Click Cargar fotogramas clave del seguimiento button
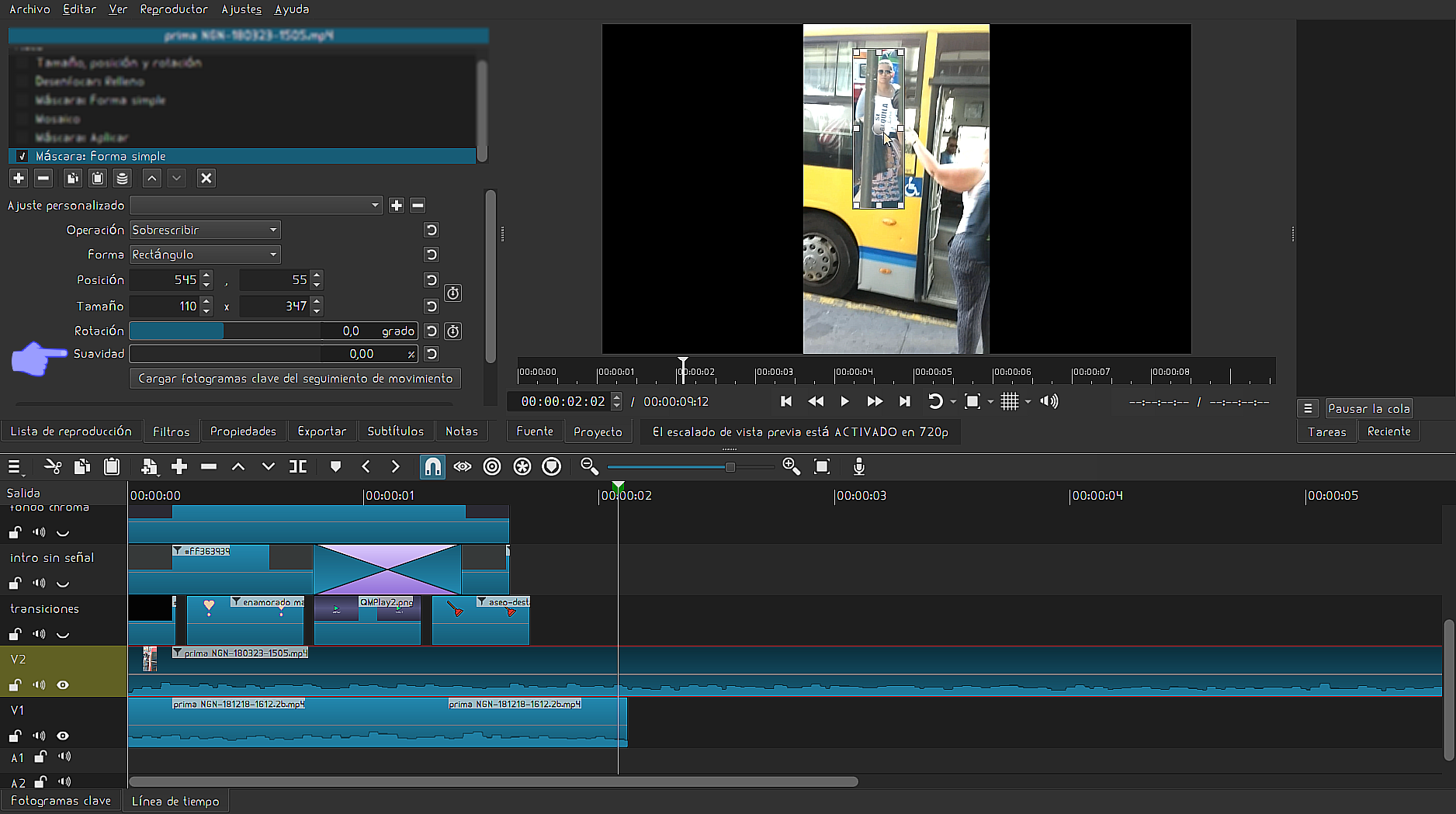The image size is (1456, 814). click(x=295, y=379)
